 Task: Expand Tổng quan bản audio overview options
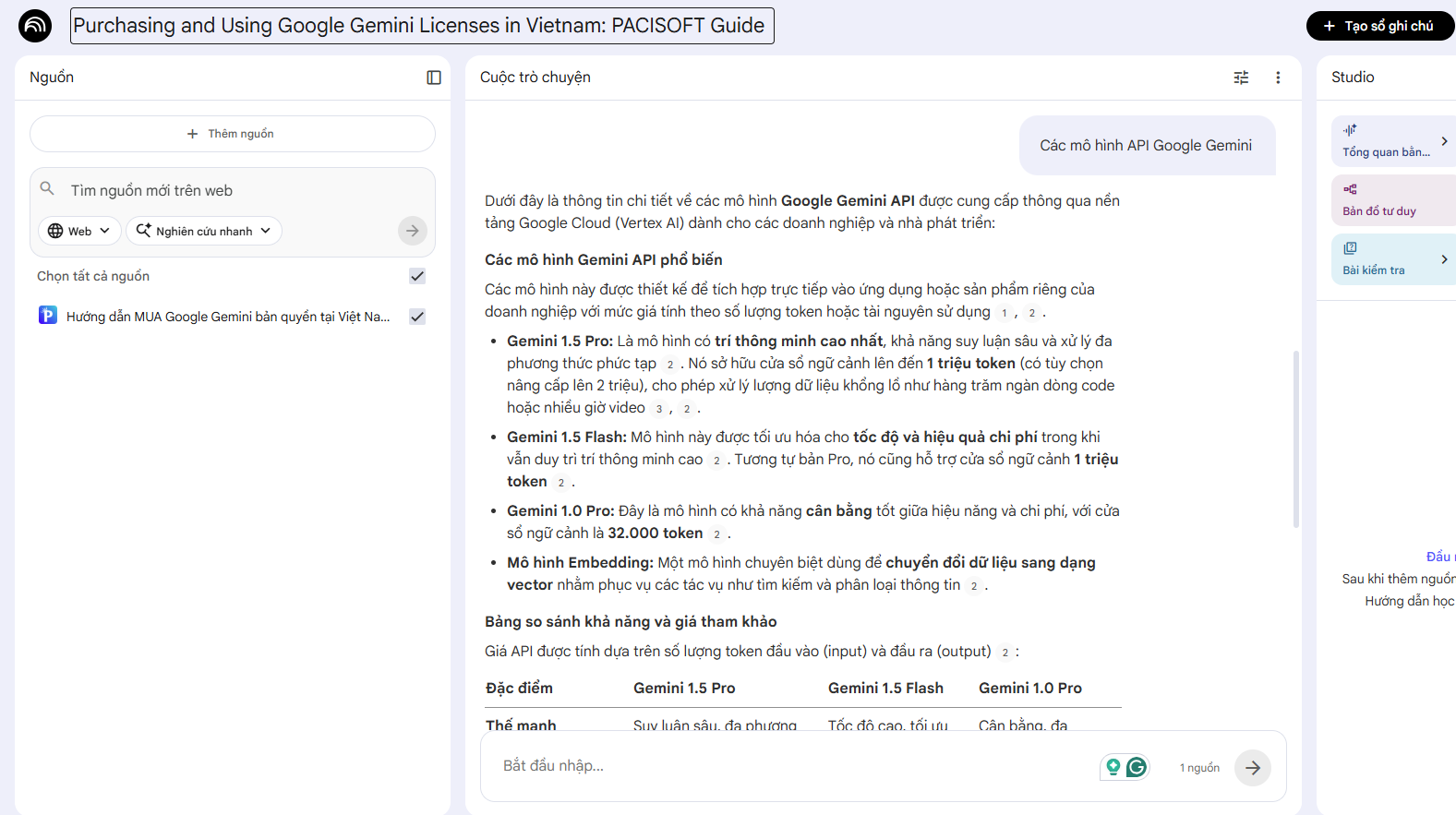[1444, 141]
